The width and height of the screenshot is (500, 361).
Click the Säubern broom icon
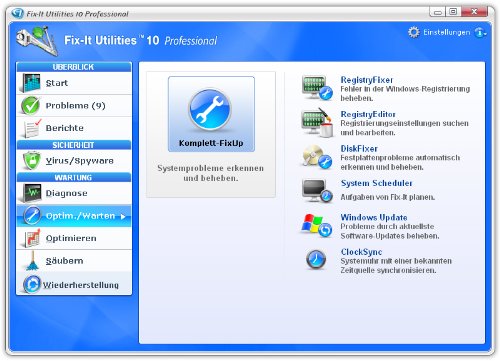tap(32, 261)
